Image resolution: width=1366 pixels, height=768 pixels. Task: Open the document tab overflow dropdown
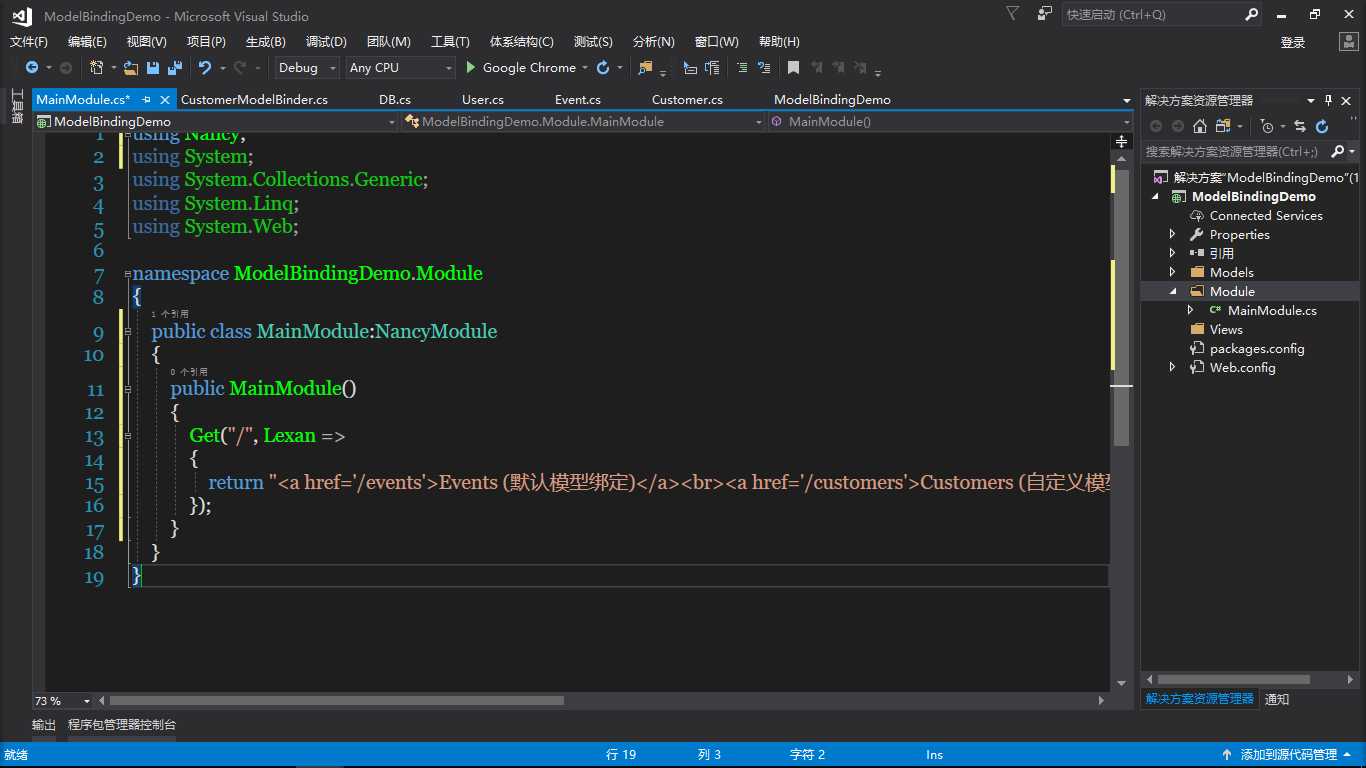[1127, 100]
